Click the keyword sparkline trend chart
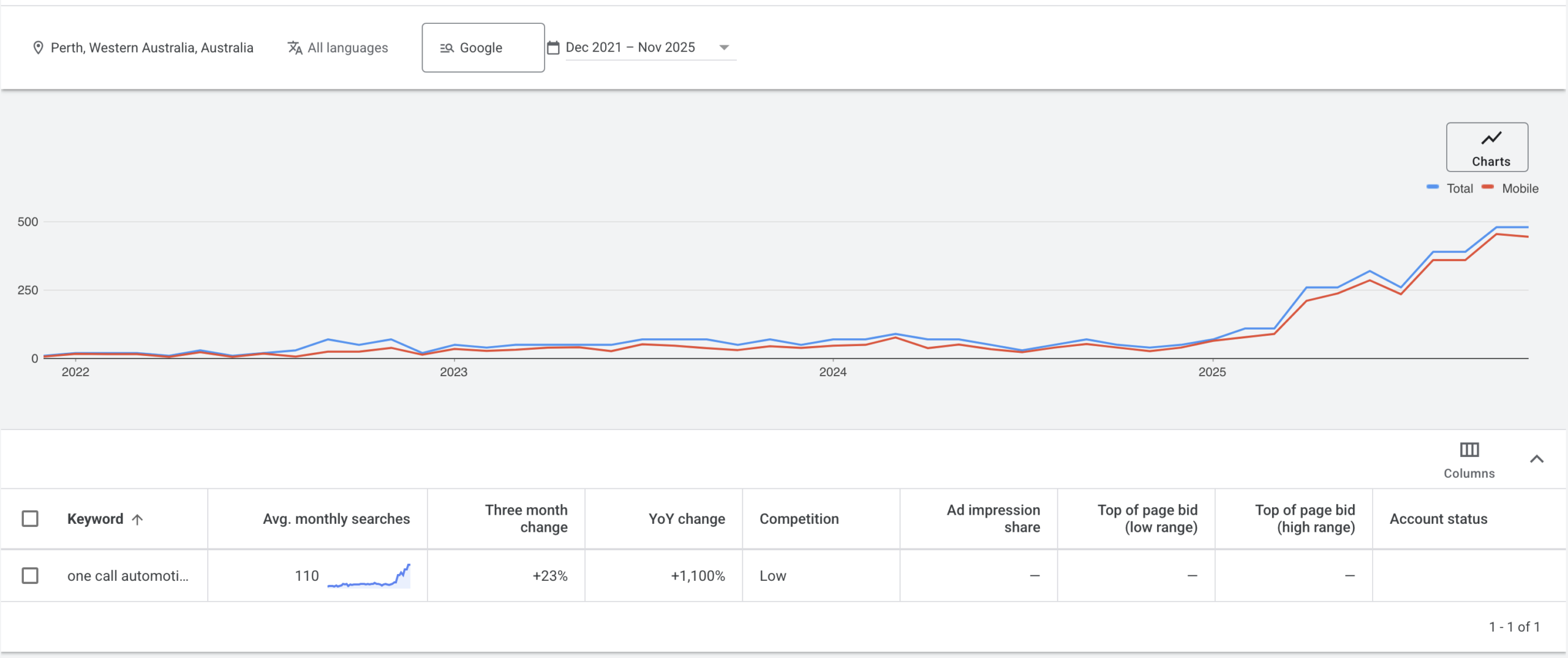Image resolution: width=1568 pixels, height=658 pixels. (369, 577)
